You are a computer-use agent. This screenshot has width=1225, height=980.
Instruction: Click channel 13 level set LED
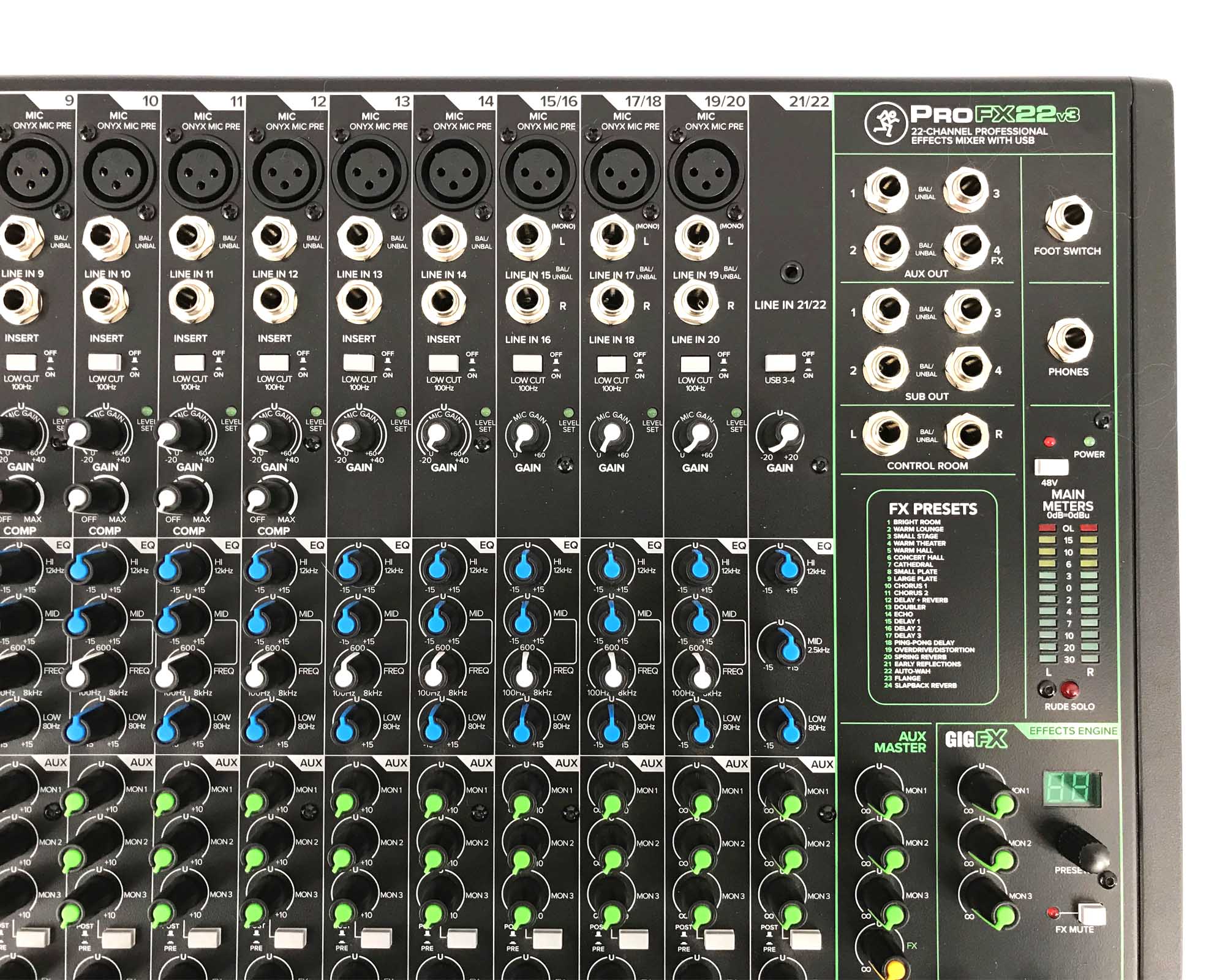coord(401,412)
